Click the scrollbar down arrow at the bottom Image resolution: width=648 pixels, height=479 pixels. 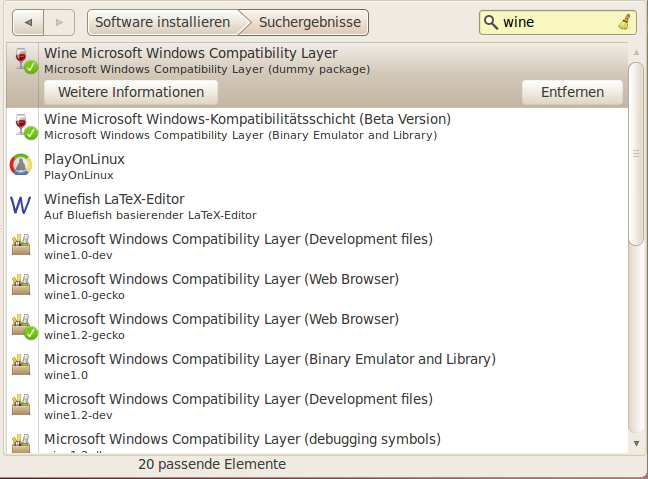(636, 443)
